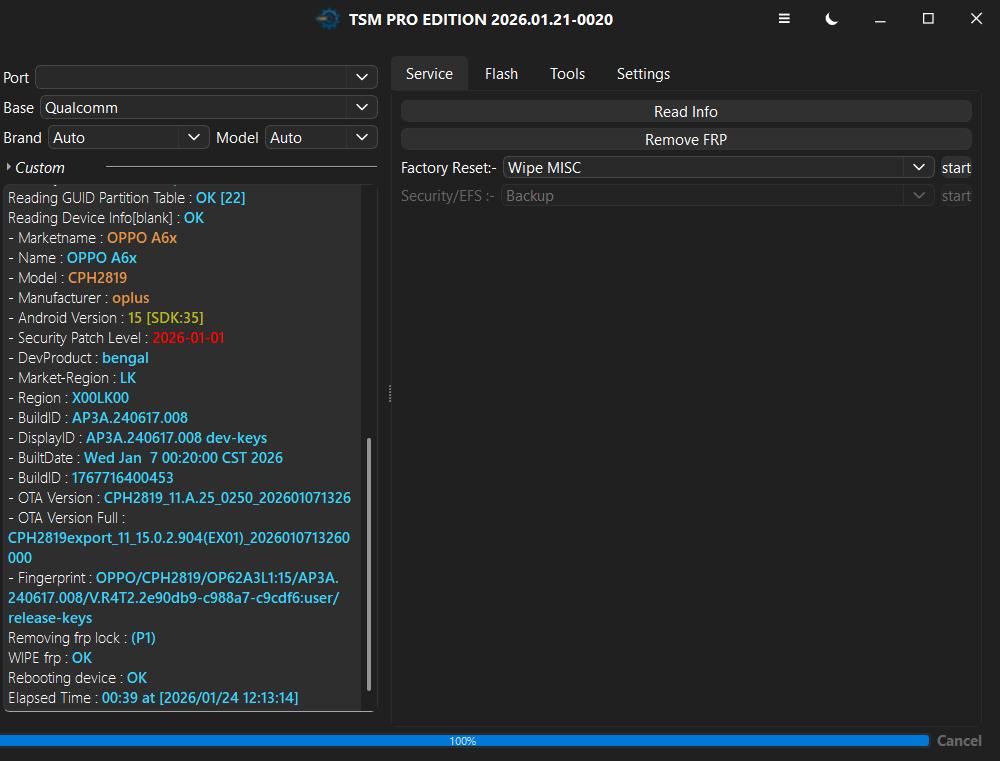
Task: Open the Brand Auto dropdown
Action: pyautogui.click(x=129, y=137)
